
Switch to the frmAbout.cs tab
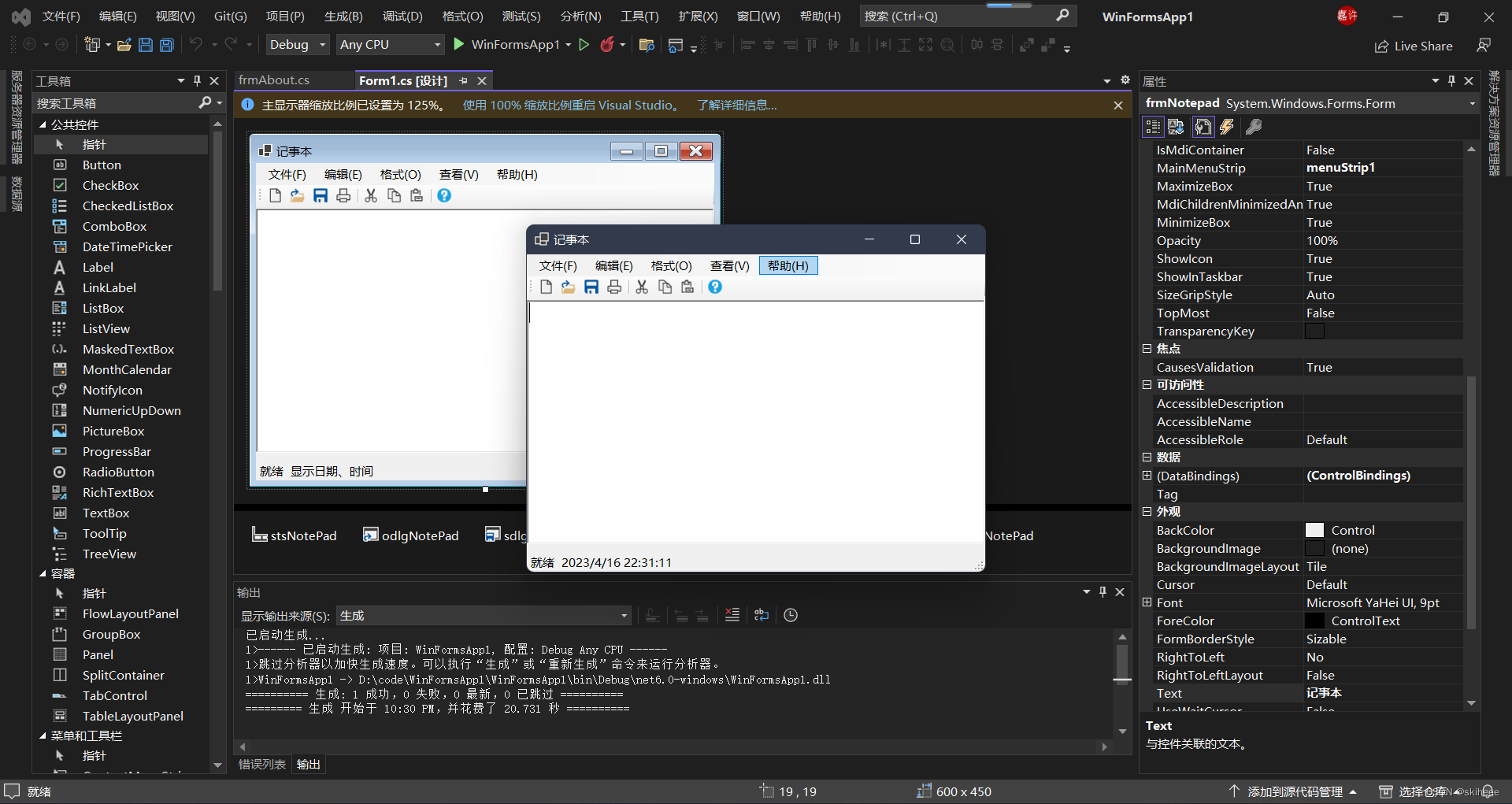click(x=274, y=80)
